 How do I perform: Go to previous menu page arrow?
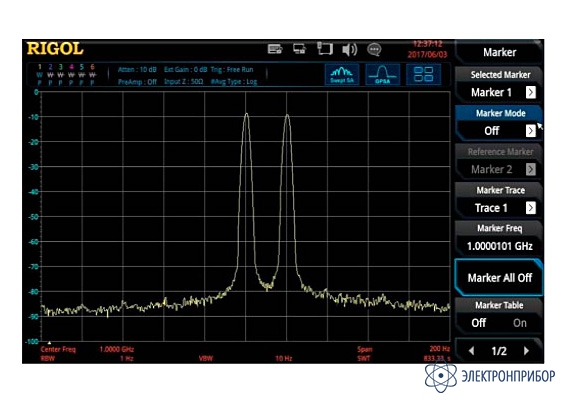471,351
